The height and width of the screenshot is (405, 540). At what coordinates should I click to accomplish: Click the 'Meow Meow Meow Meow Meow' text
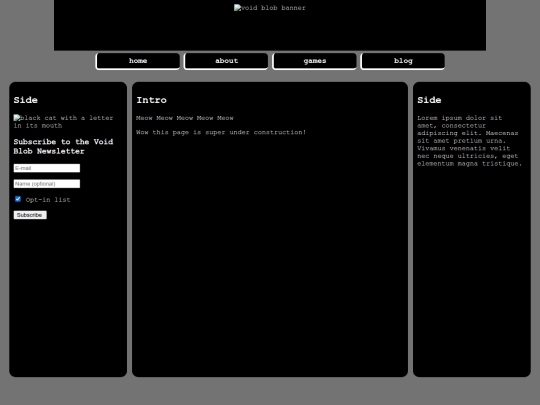[185, 118]
